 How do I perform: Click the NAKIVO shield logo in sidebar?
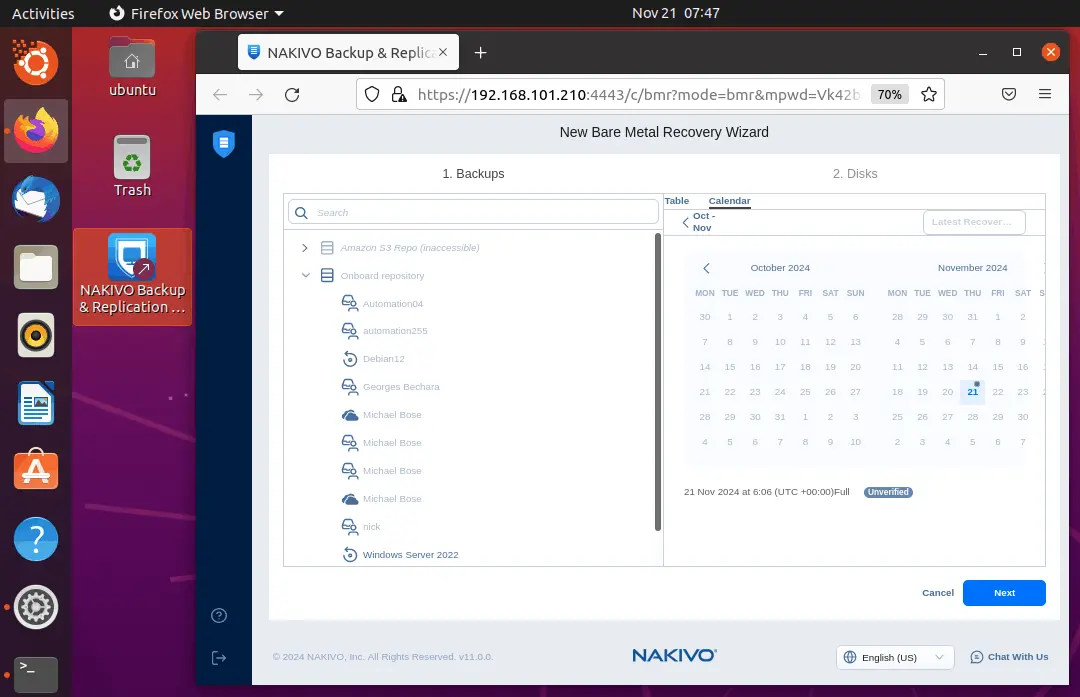(x=224, y=143)
